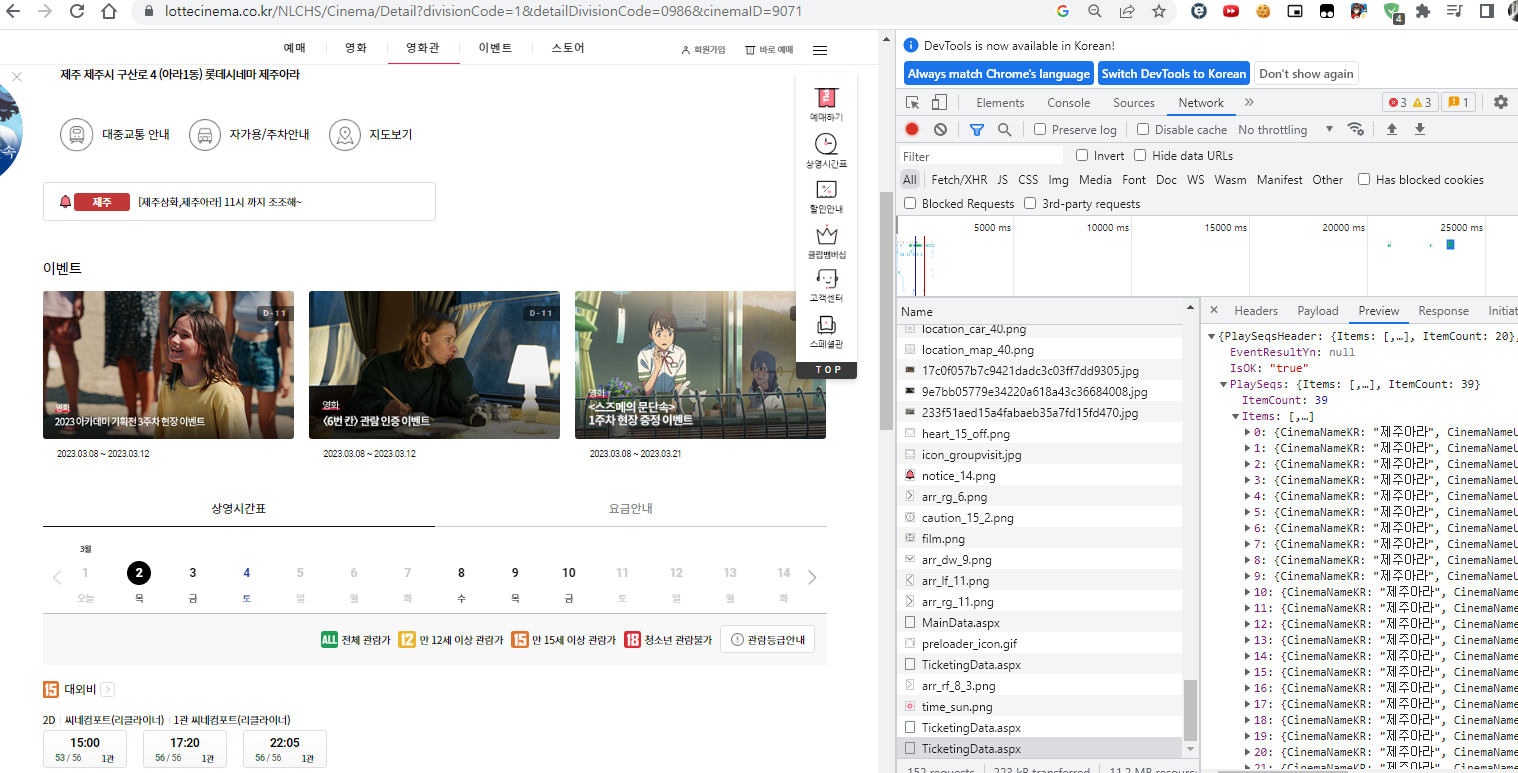Open the network conditions wifi icon

[1356, 129]
